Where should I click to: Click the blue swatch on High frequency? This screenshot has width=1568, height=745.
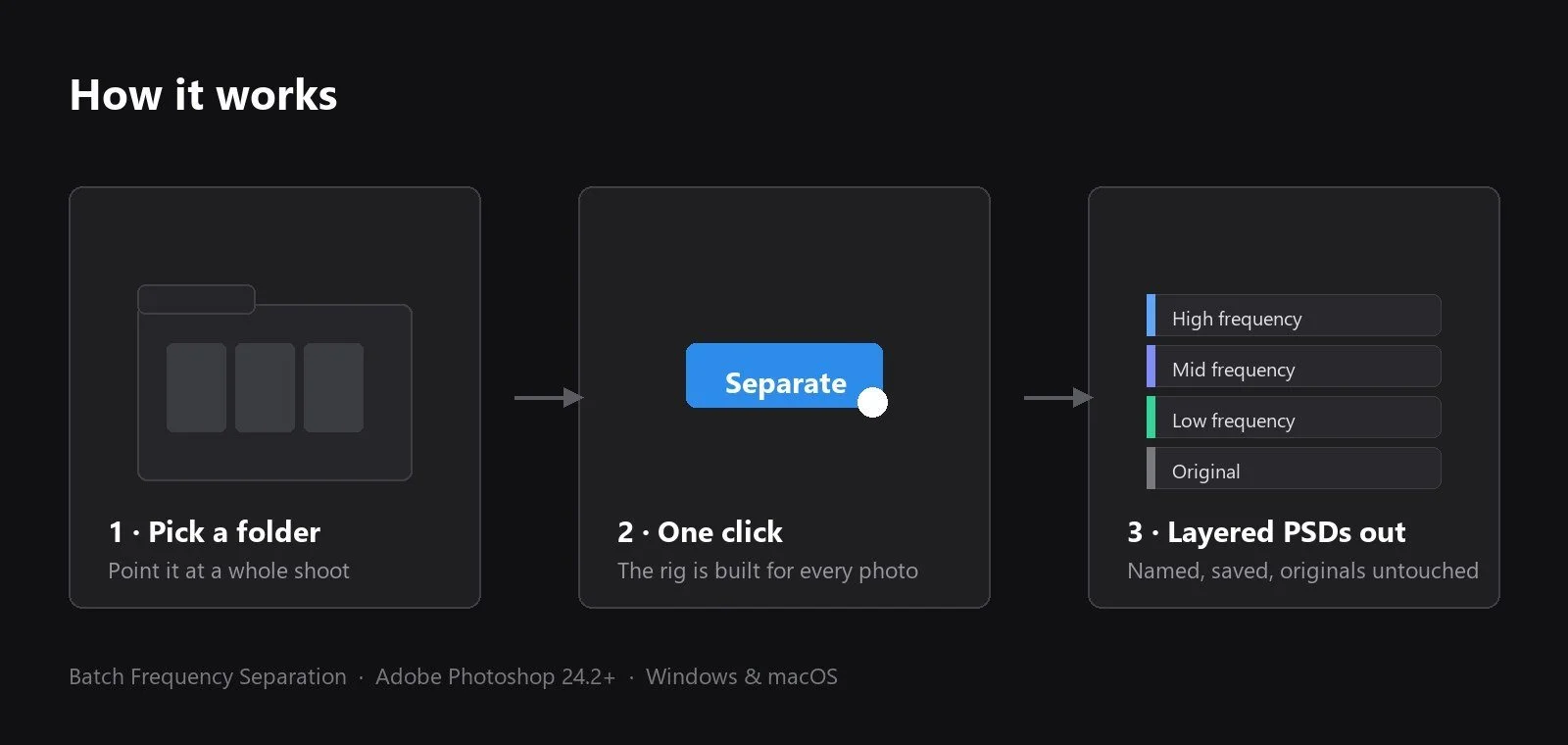pyautogui.click(x=1151, y=316)
